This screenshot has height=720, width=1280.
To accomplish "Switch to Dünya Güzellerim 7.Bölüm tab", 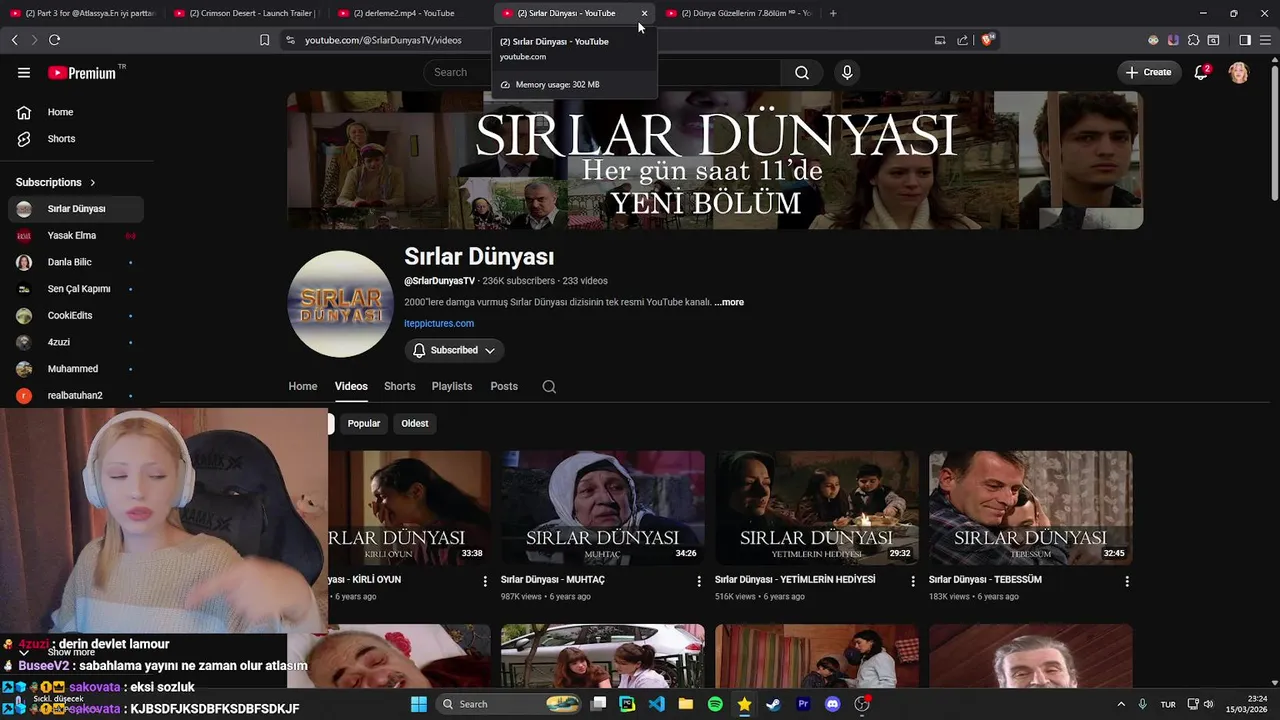I will coord(740,13).
